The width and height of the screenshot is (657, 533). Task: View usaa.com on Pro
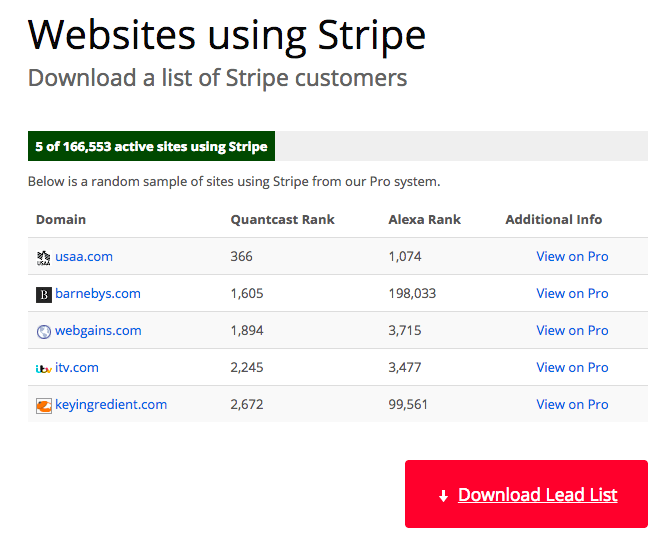(572, 256)
